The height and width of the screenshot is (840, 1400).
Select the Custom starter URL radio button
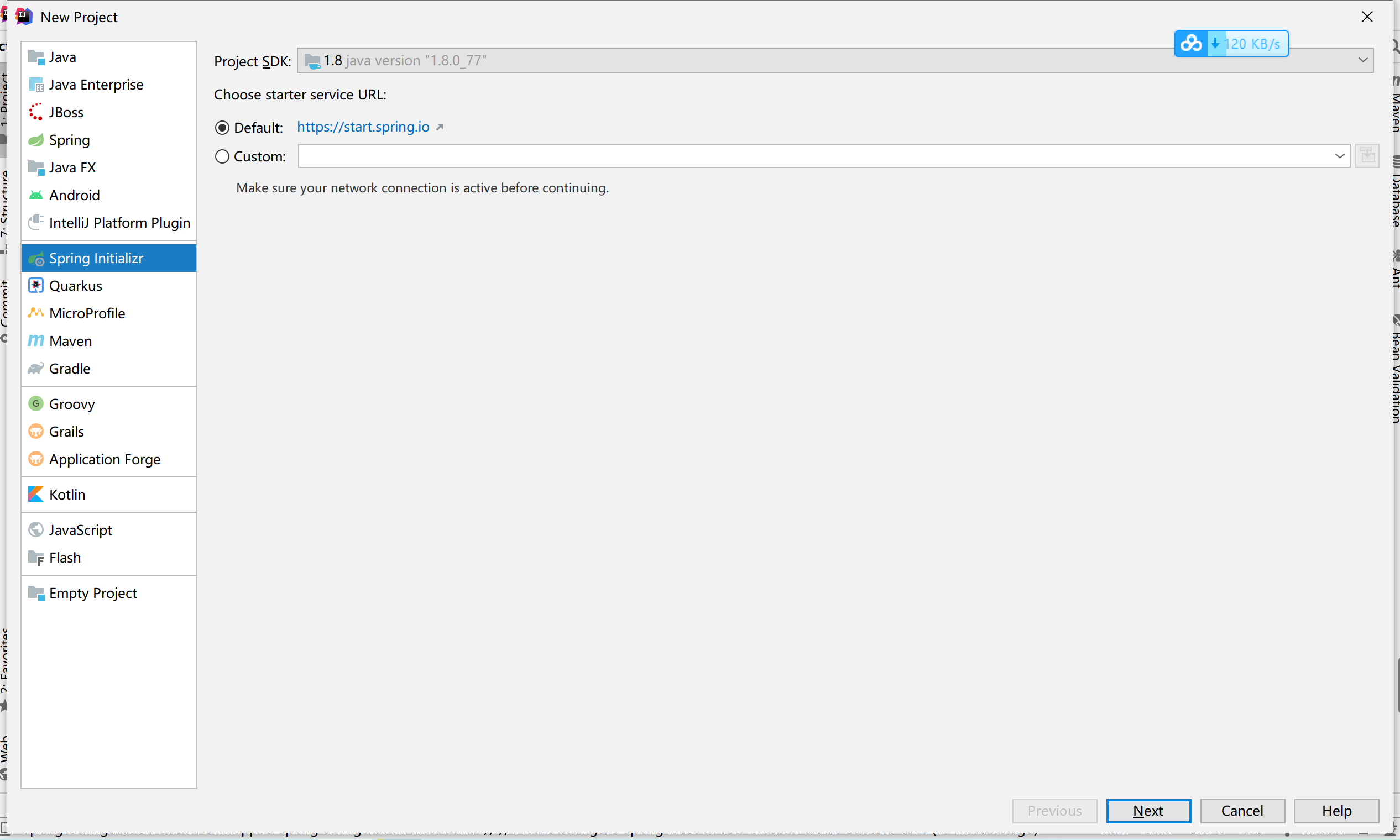point(222,156)
